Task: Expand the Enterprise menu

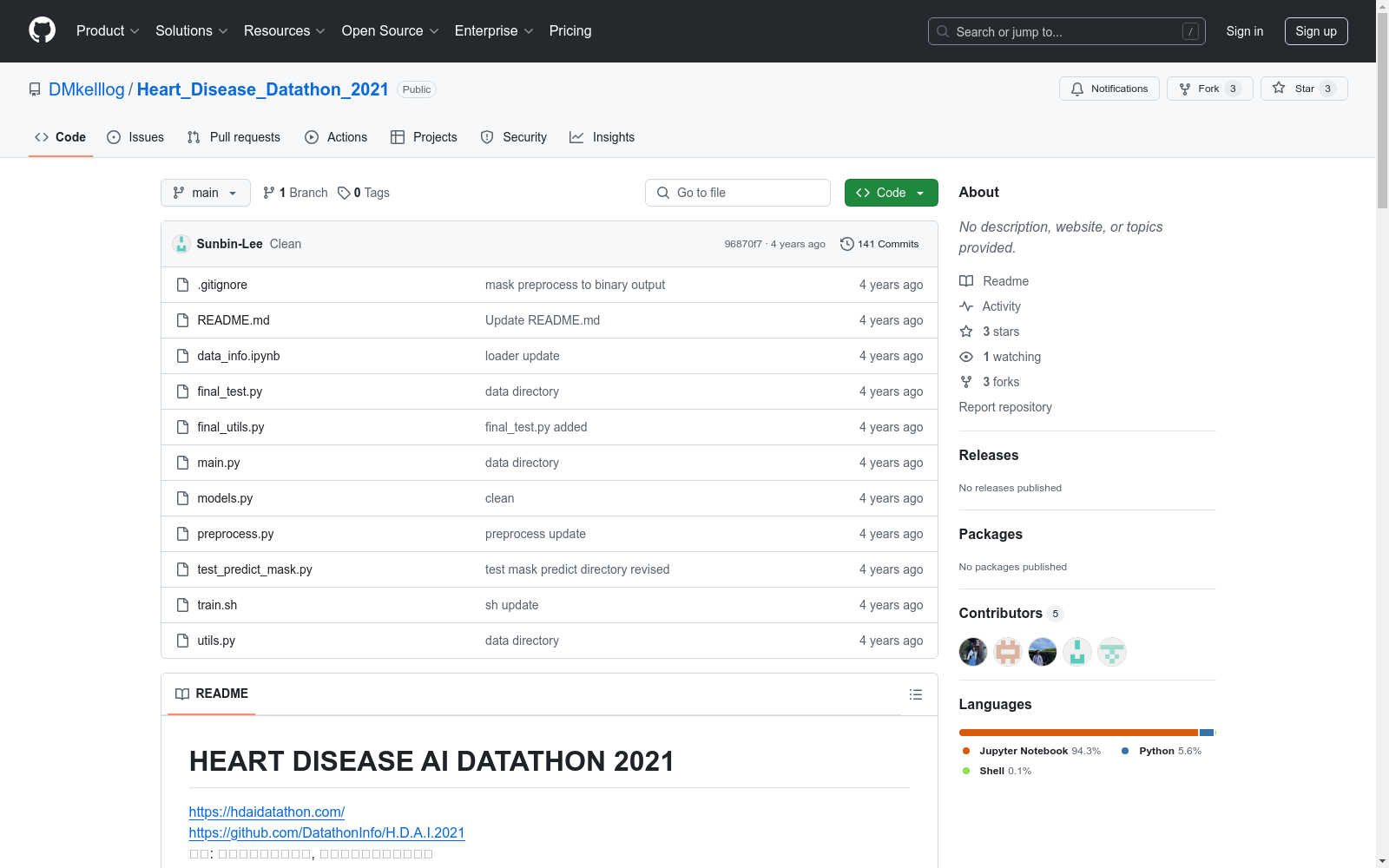Action: click(x=494, y=30)
